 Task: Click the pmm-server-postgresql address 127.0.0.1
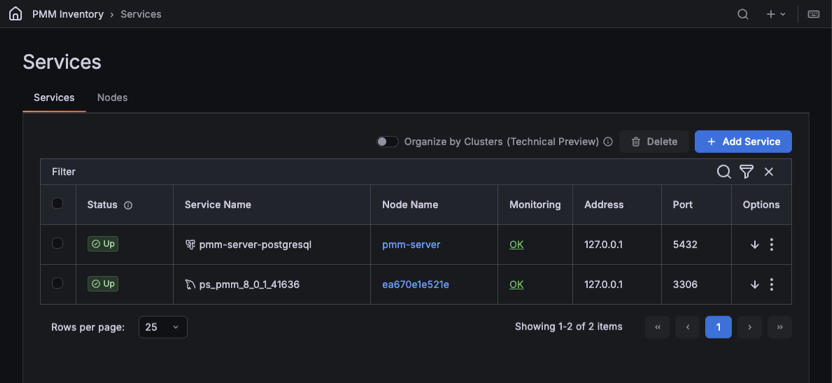click(603, 245)
